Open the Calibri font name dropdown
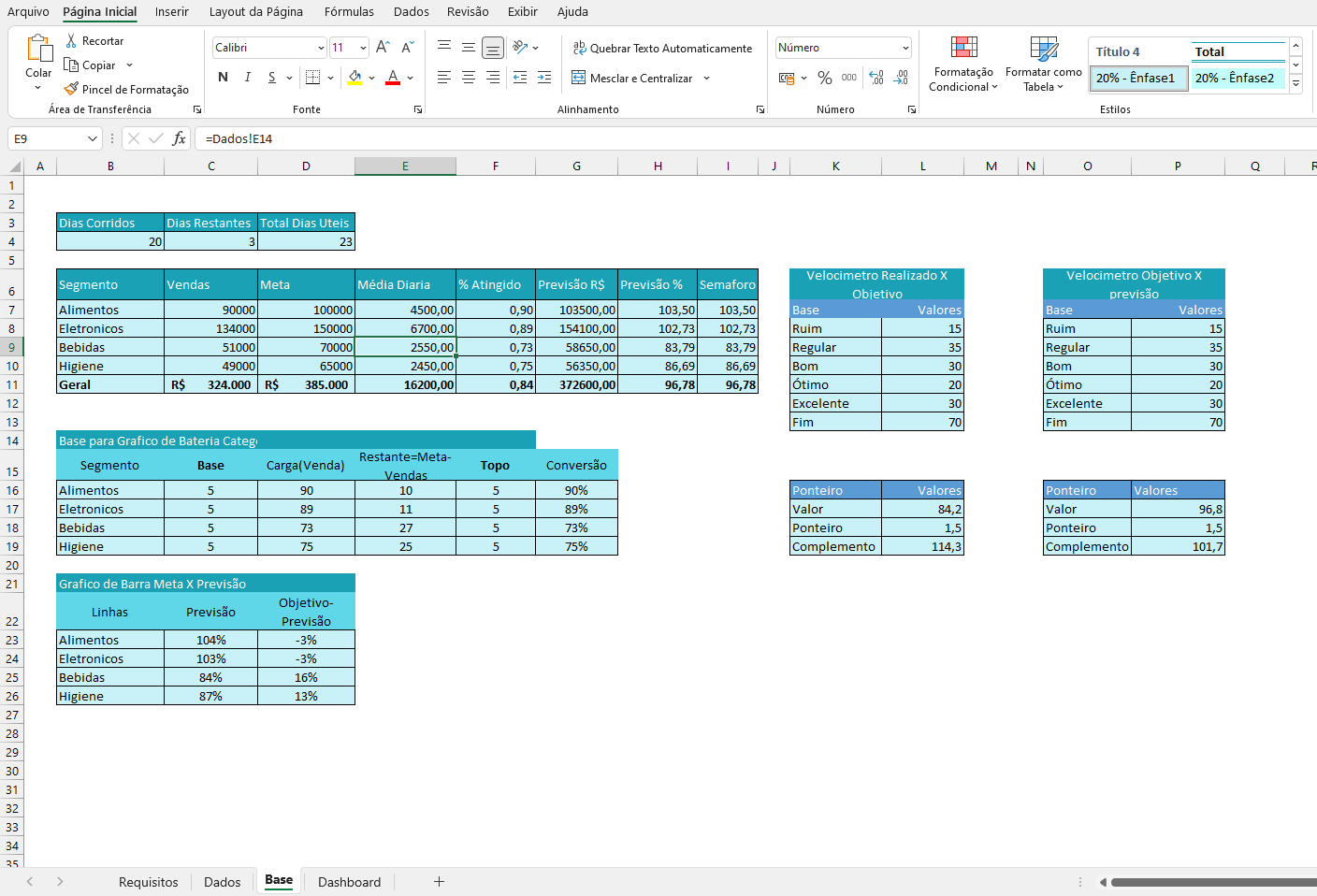1317x896 pixels. pos(321,48)
